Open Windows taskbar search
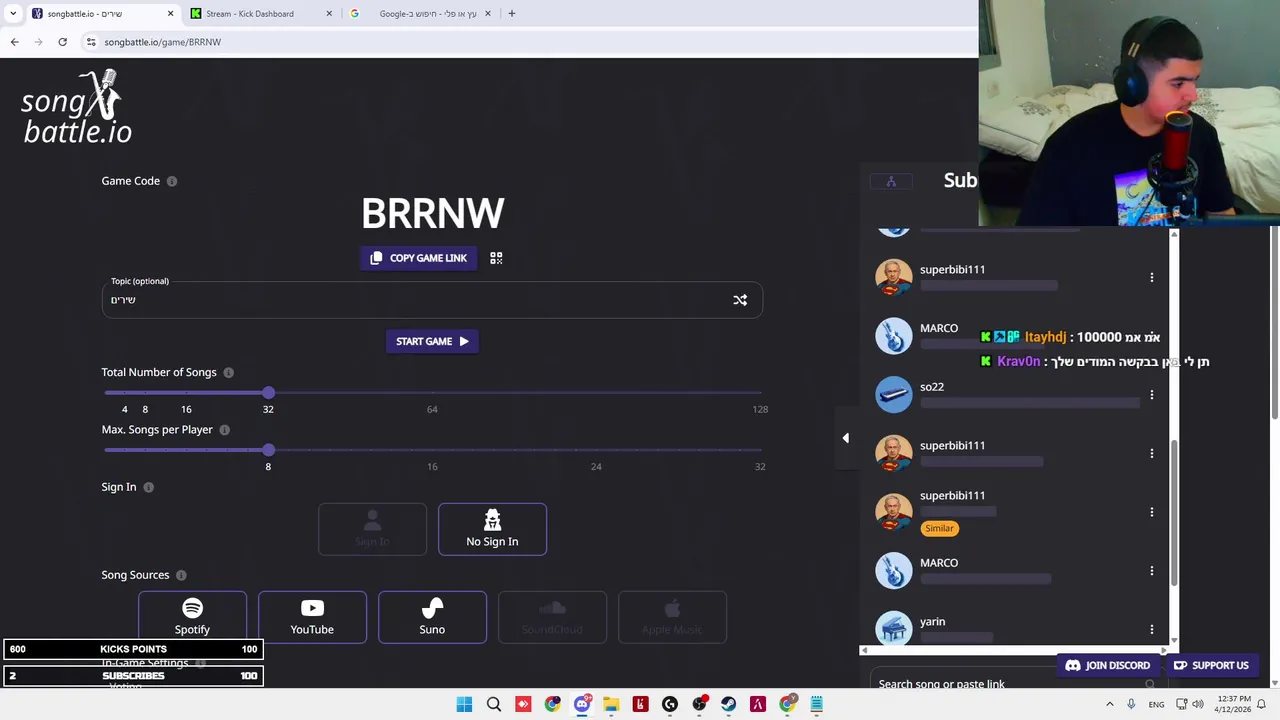 [x=494, y=704]
